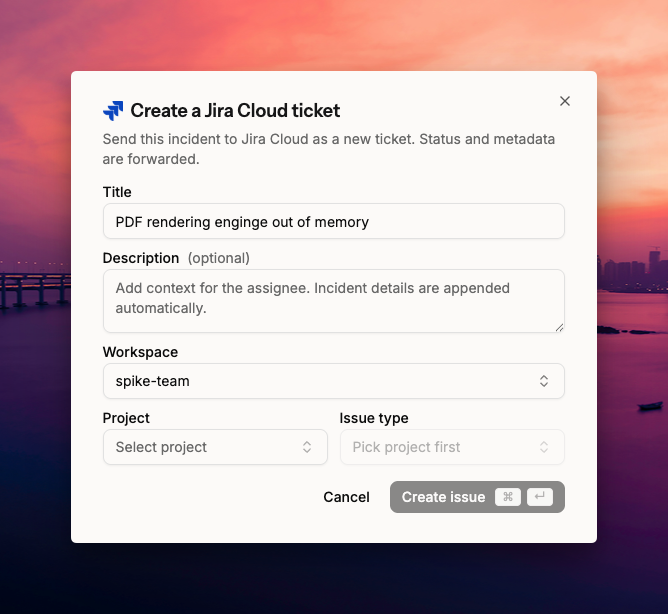Click the Jira logo icon in header
668x614 pixels.
(x=113, y=111)
